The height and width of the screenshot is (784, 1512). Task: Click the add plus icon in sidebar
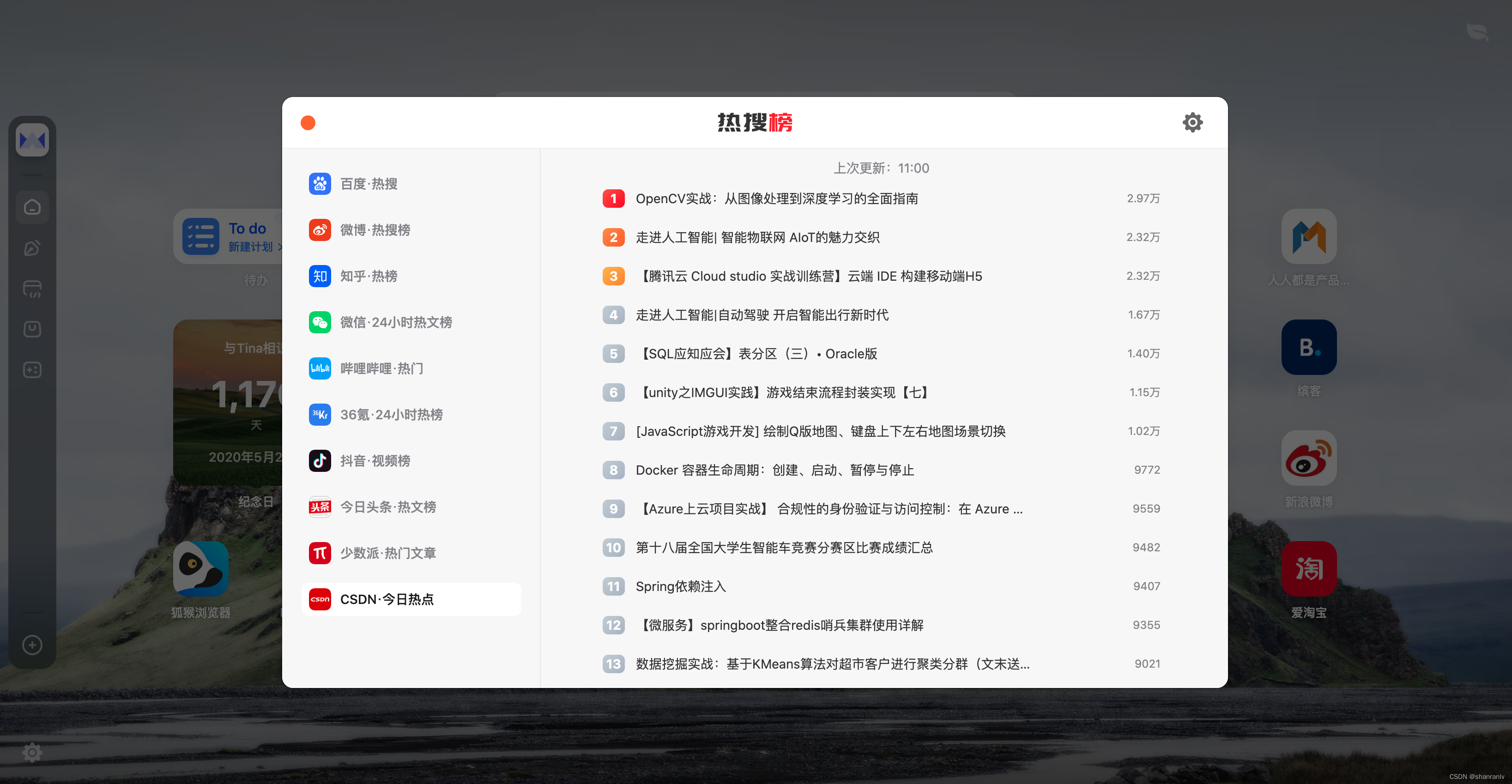[32, 645]
